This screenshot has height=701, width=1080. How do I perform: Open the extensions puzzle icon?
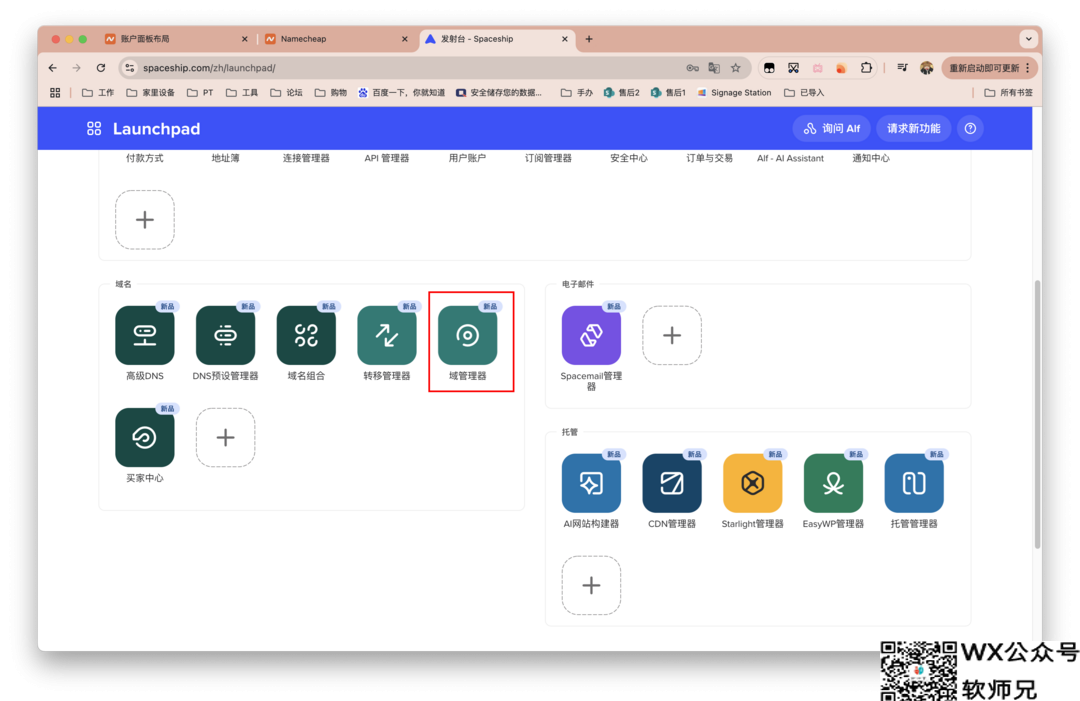(866, 68)
